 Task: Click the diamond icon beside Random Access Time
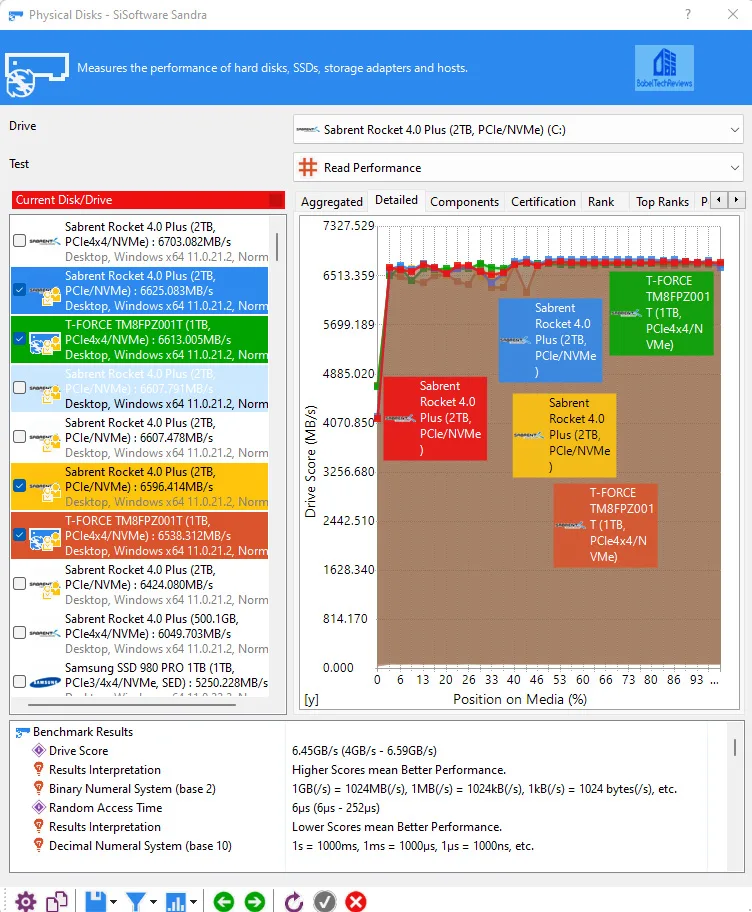point(39,807)
